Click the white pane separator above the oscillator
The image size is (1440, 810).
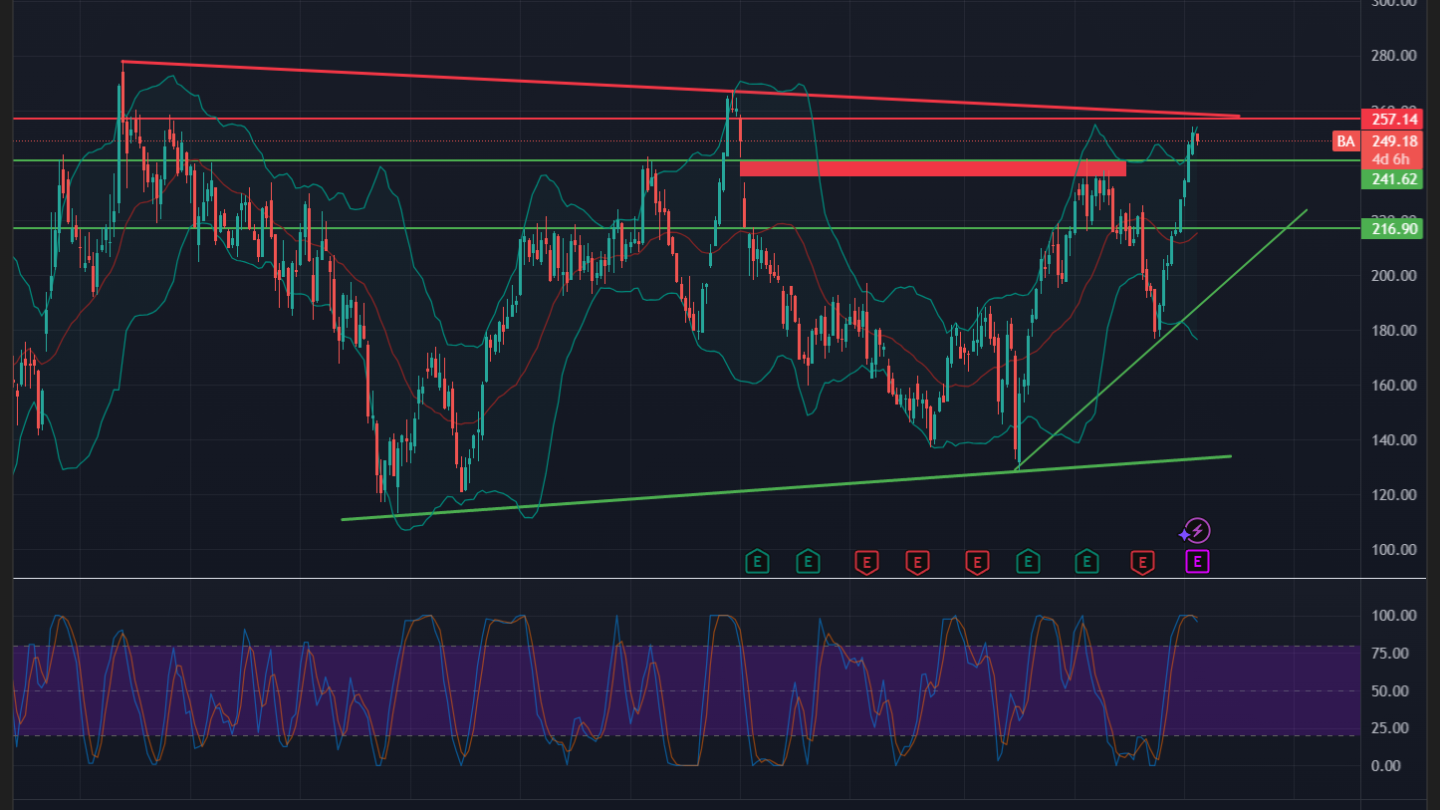point(700,578)
